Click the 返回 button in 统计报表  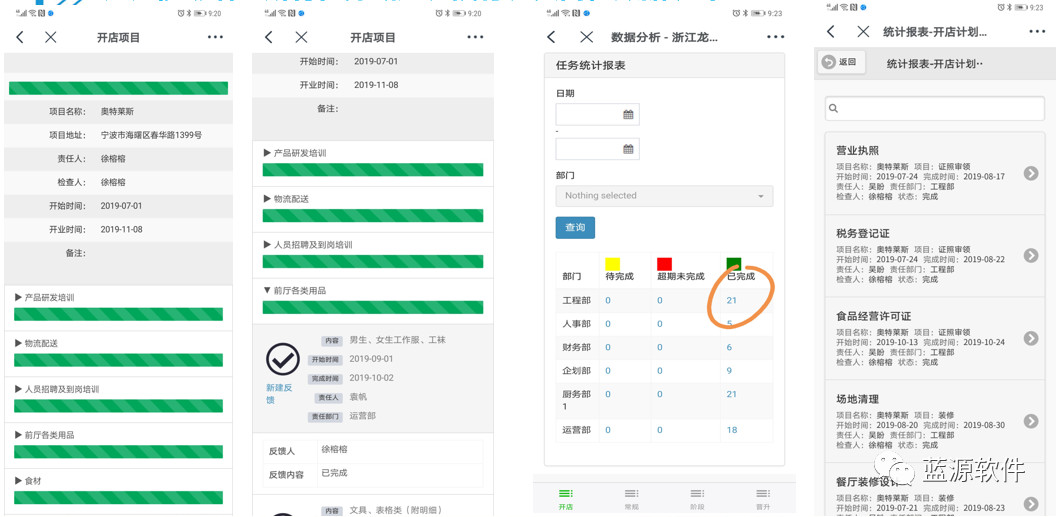840,62
